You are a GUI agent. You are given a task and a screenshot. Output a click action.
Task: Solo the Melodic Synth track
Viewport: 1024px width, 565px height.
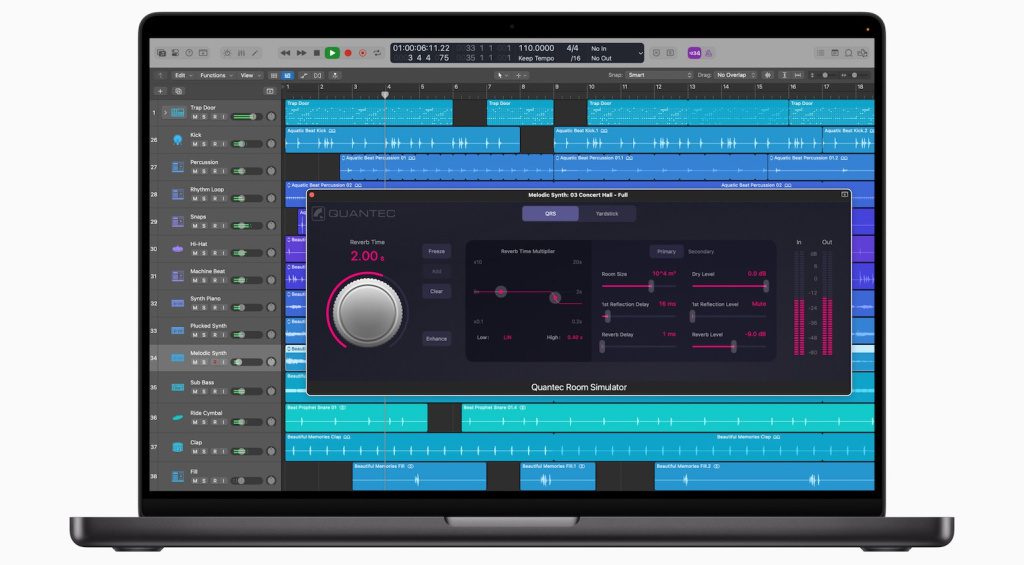point(204,362)
